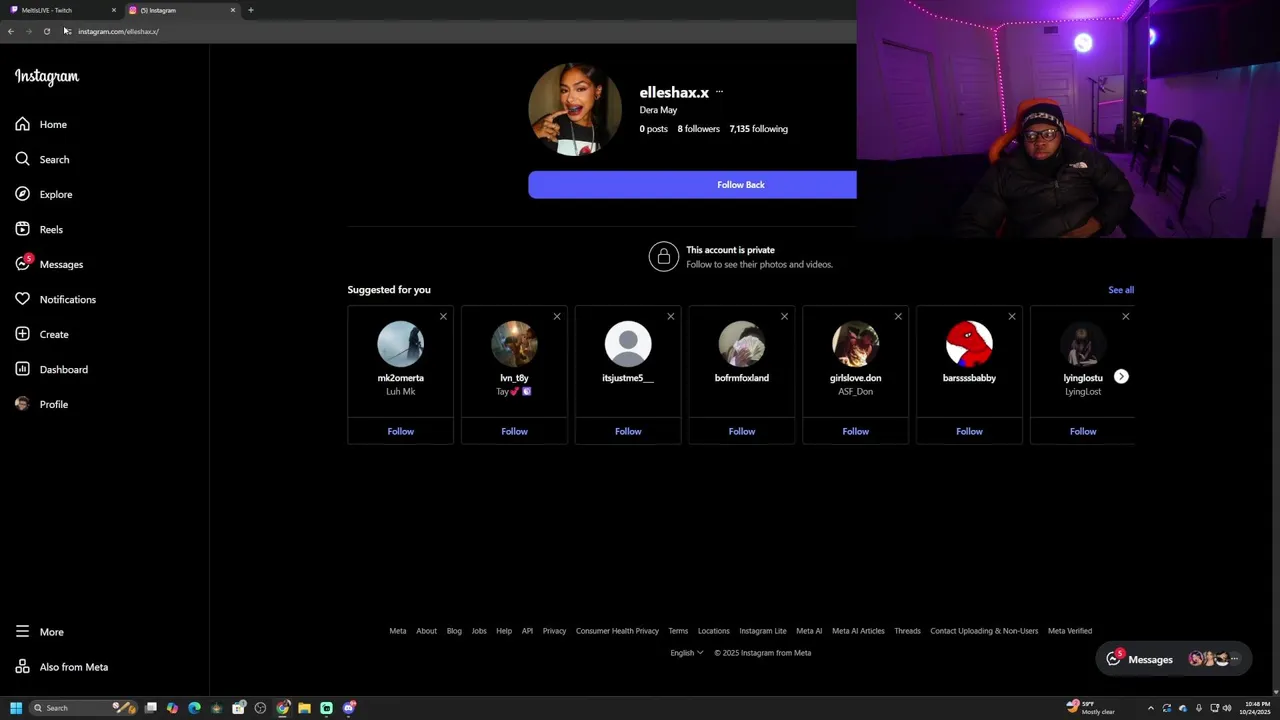Follow girlslove.don

pos(856,432)
